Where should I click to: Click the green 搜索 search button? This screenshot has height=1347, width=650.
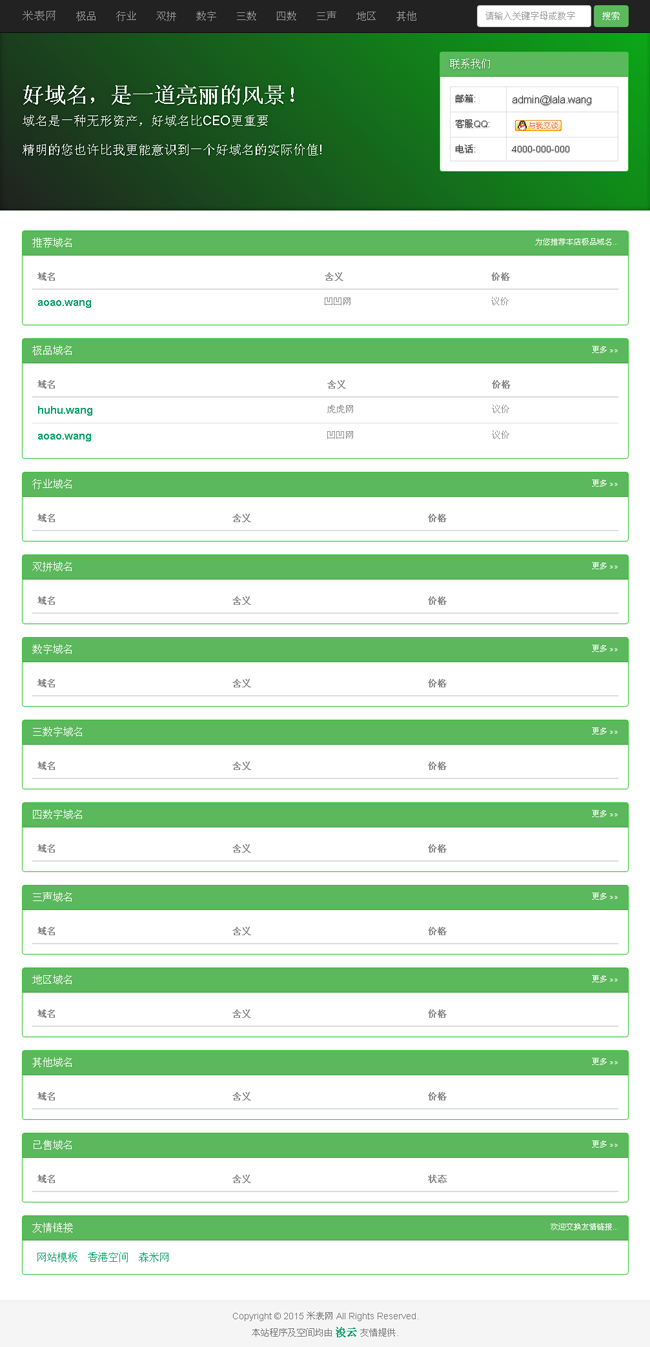[611, 16]
